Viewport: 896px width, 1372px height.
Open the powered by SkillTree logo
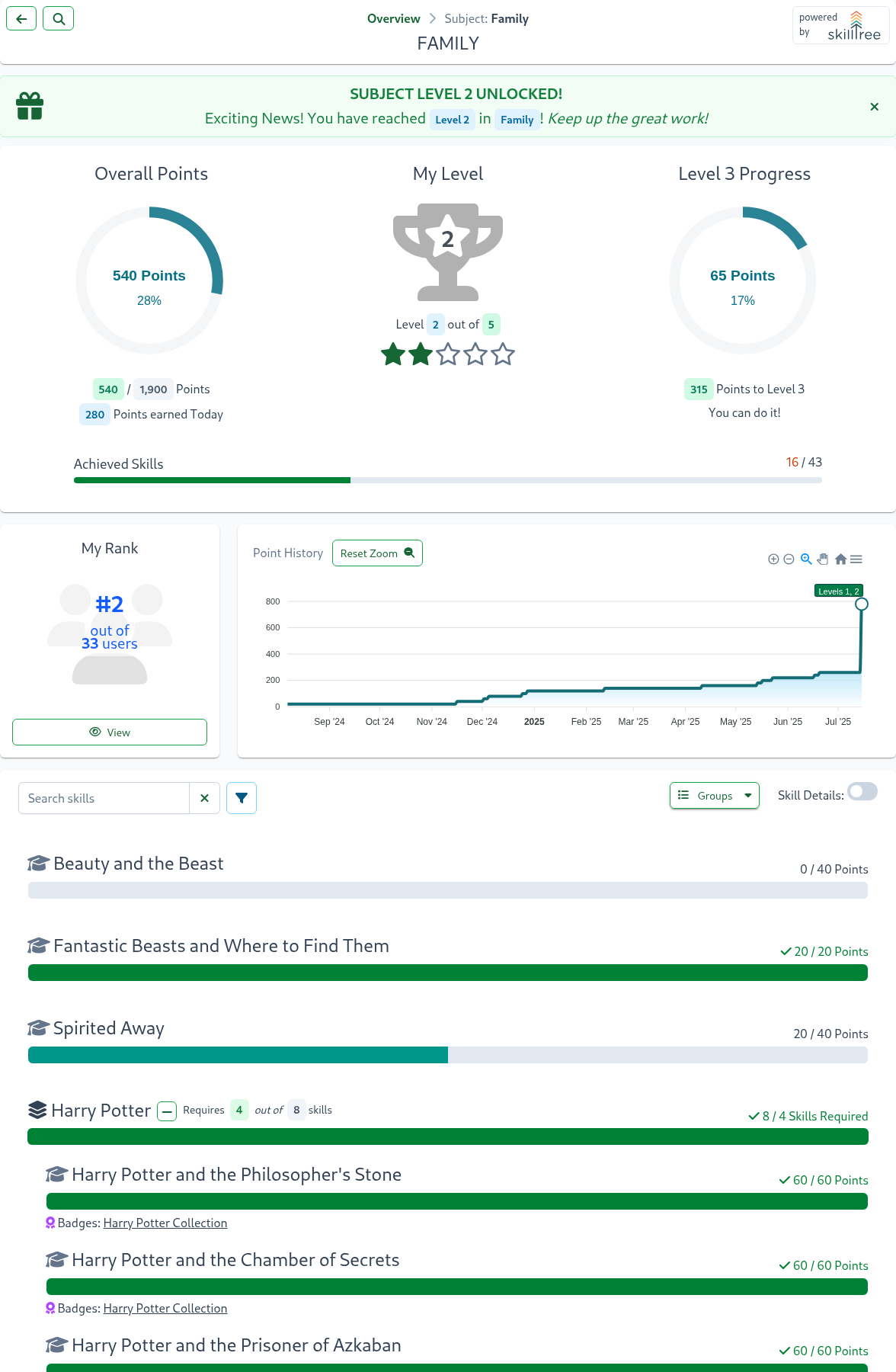pos(840,26)
